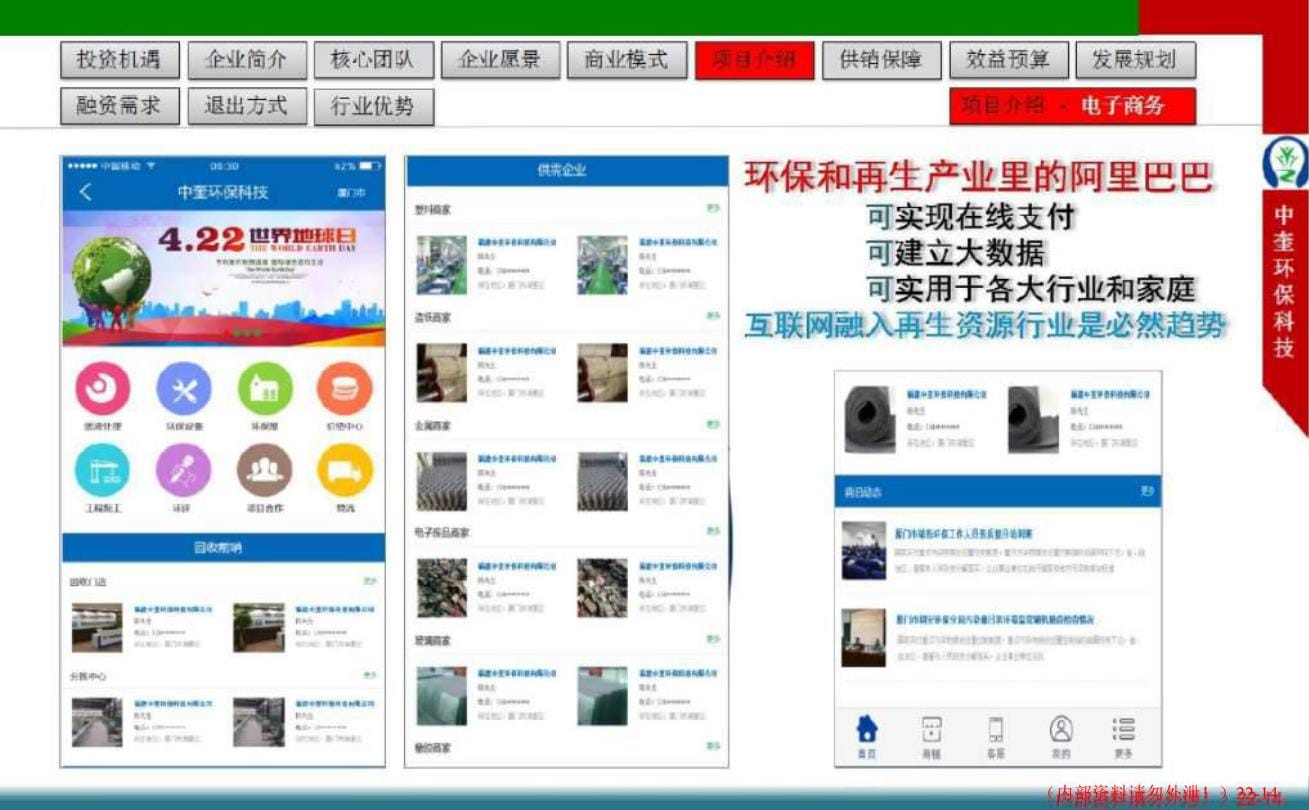This screenshot has height=810, width=1309.
Task: Open the 企业愿景 section
Action: click(x=500, y=60)
